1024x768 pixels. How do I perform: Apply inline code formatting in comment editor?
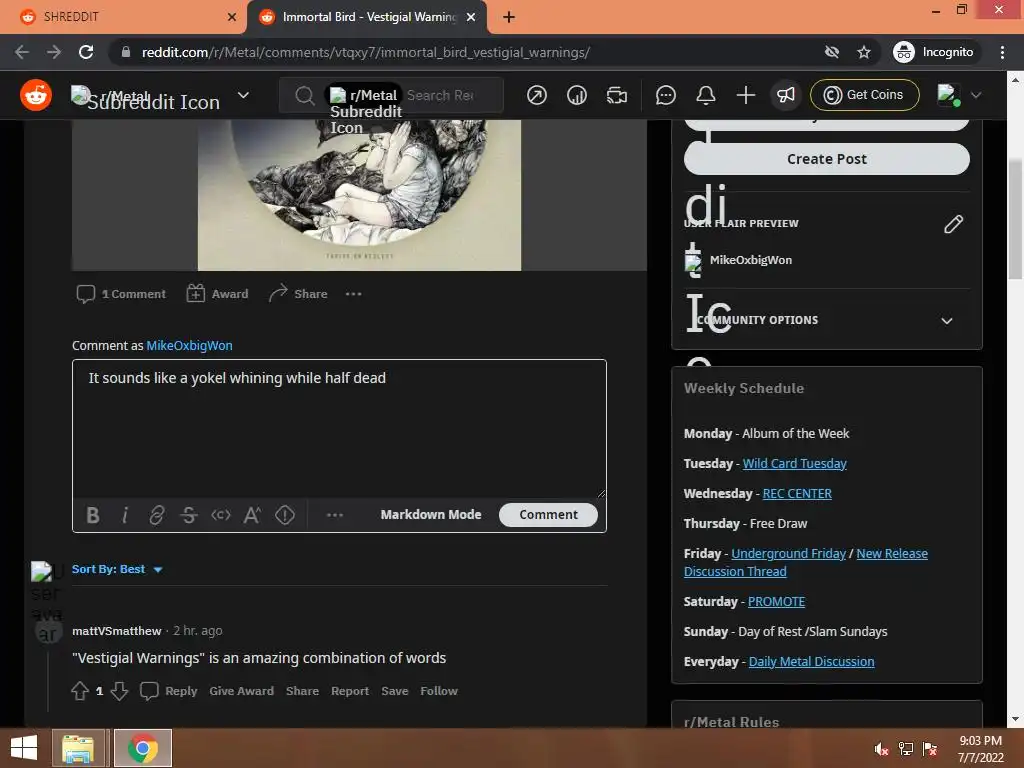pyautogui.click(x=221, y=515)
